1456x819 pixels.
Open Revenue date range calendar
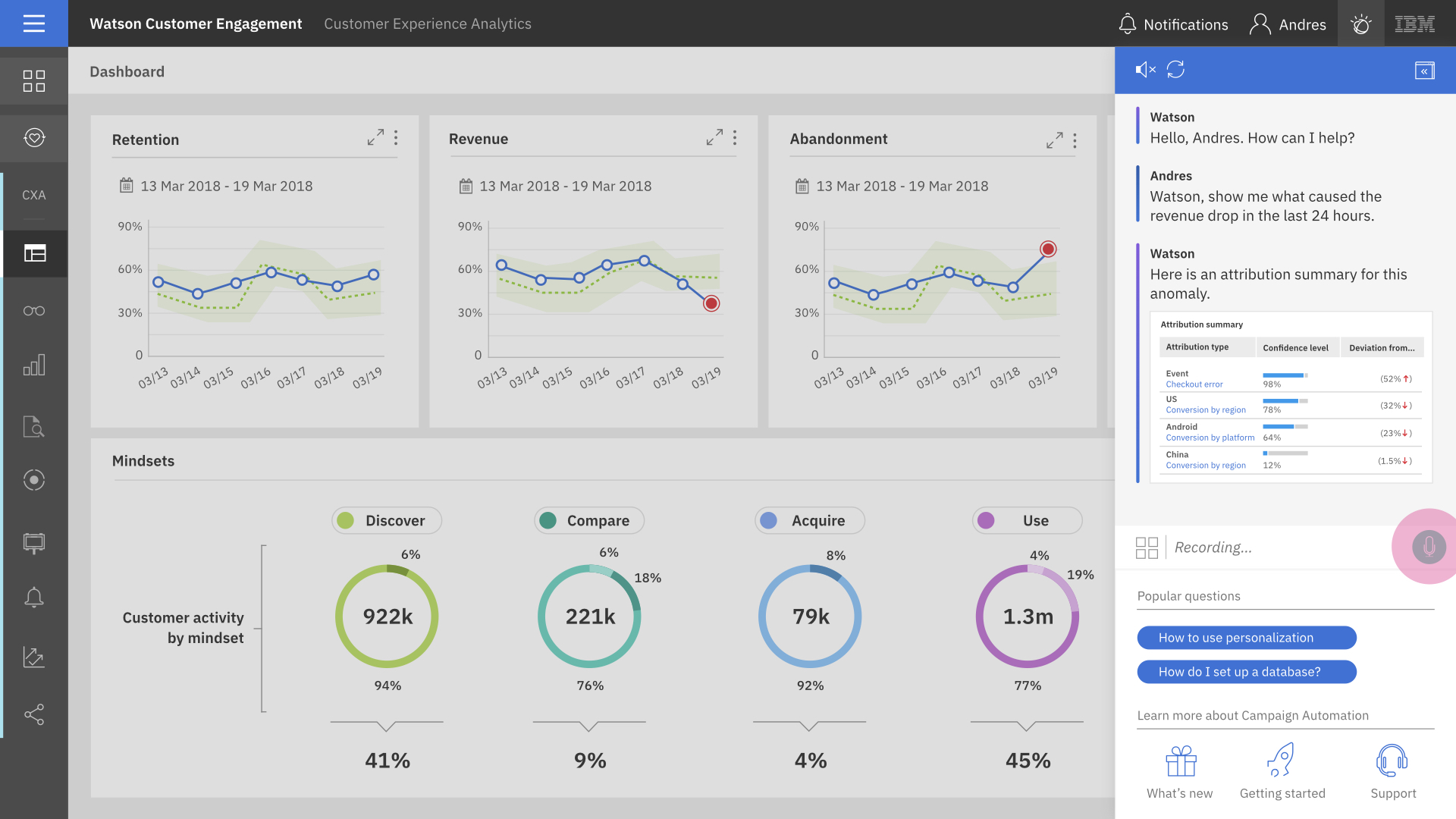(x=466, y=186)
